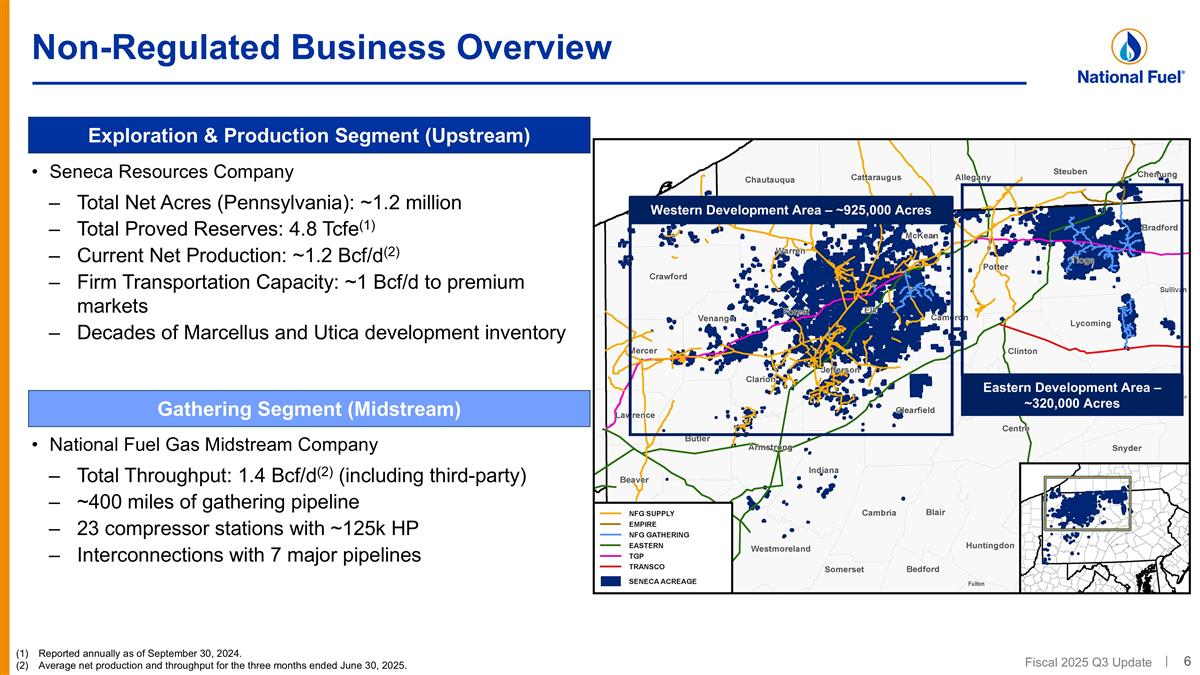Screen dimensions: 1200x675
Task: Select the NFG SUPPLY legend line symbol
Action: [610, 513]
